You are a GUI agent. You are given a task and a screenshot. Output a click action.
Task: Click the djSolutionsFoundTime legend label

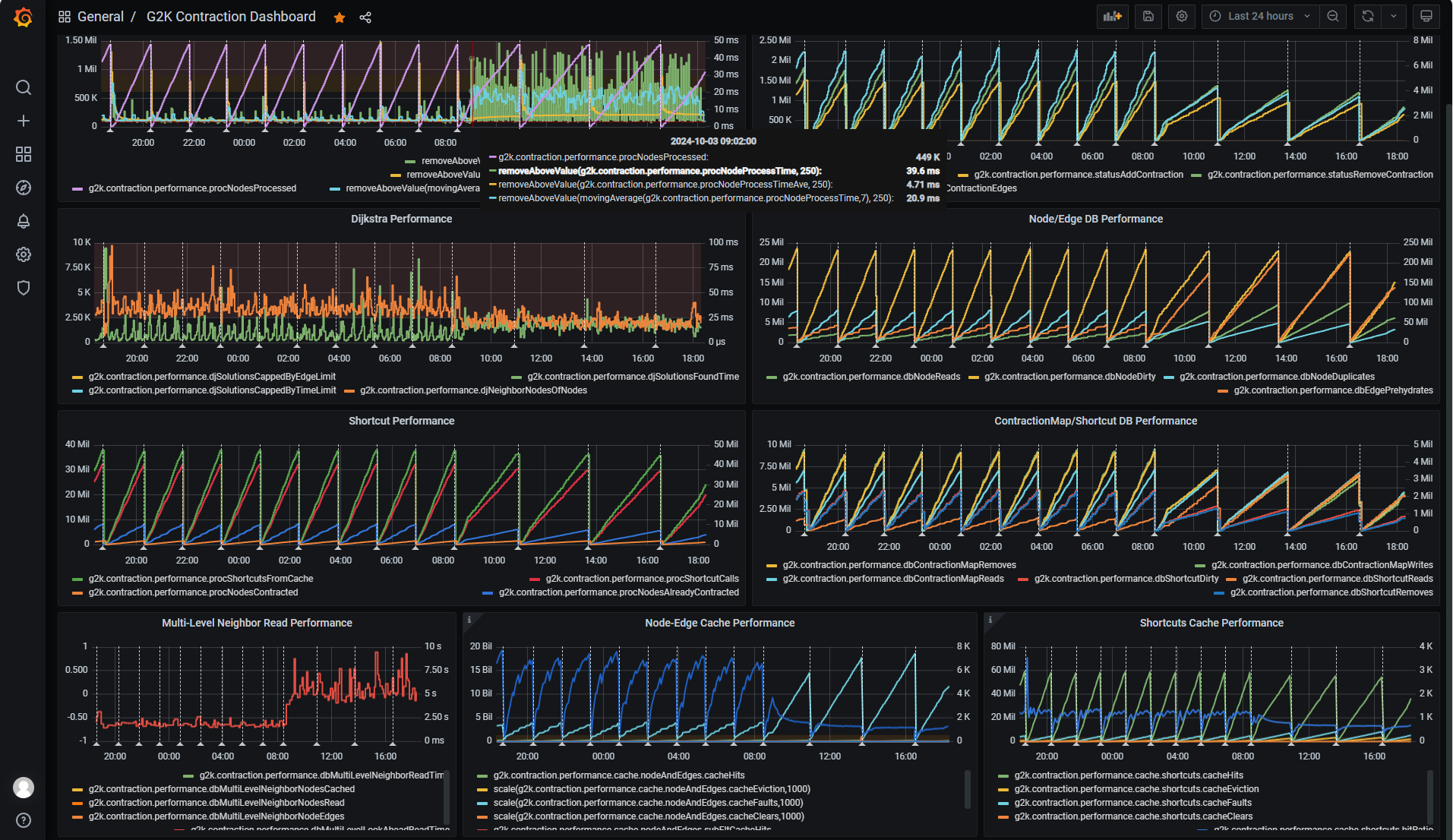click(x=633, y=377)
